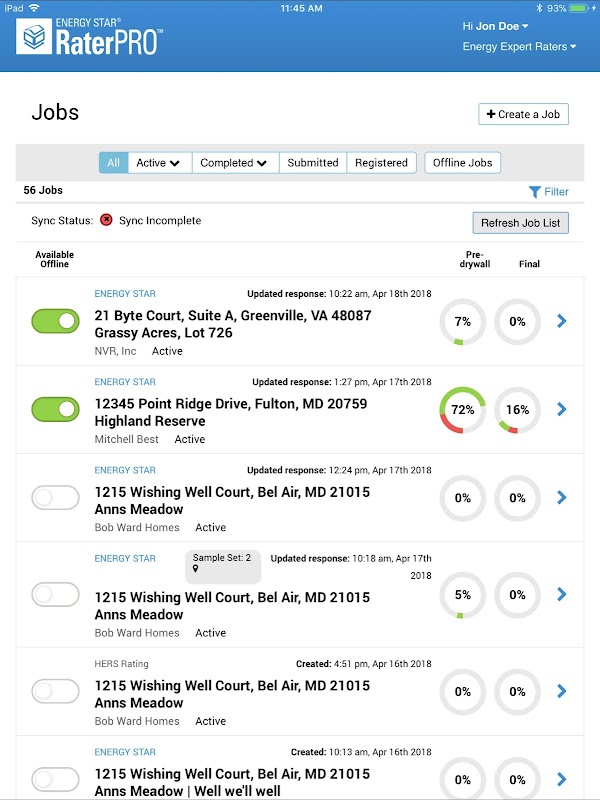Open the Energy Expert Raters dropdown
The width and height of the screenshot is (600, 800).
(x=519, y=46)
